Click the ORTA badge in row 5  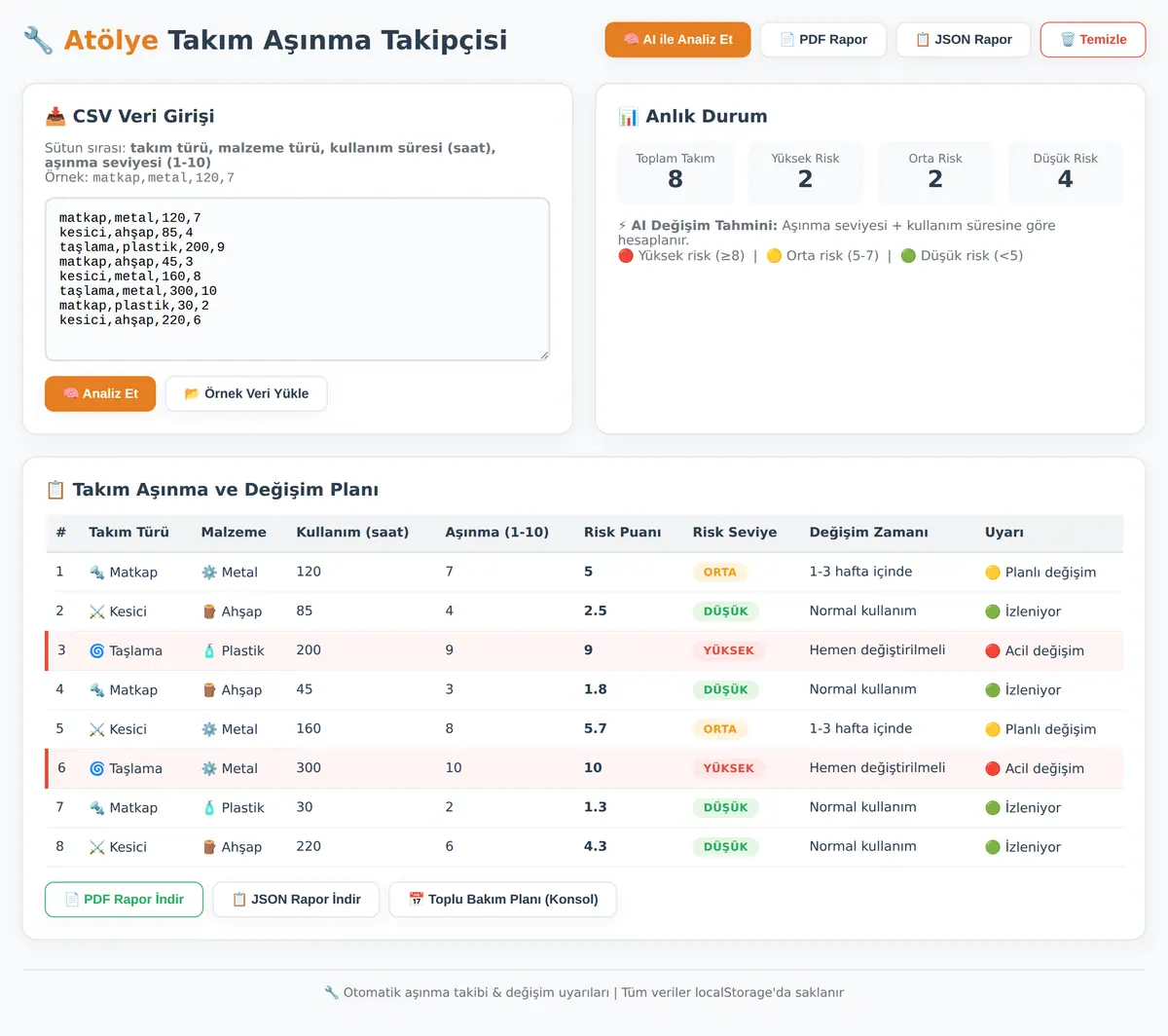720,729
